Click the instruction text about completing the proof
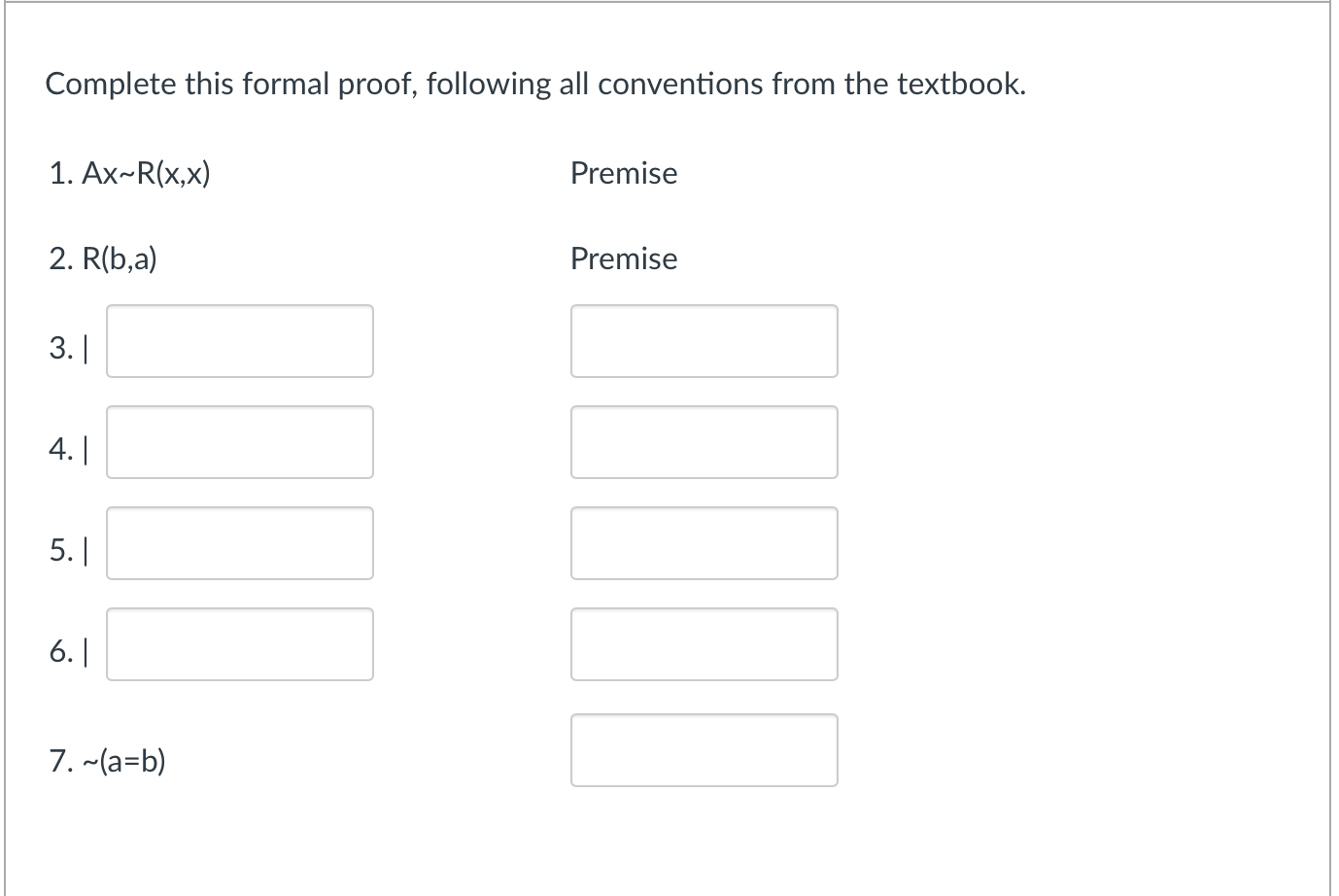The width and height of the screenshot is (1339, 896). pos(535,84)
